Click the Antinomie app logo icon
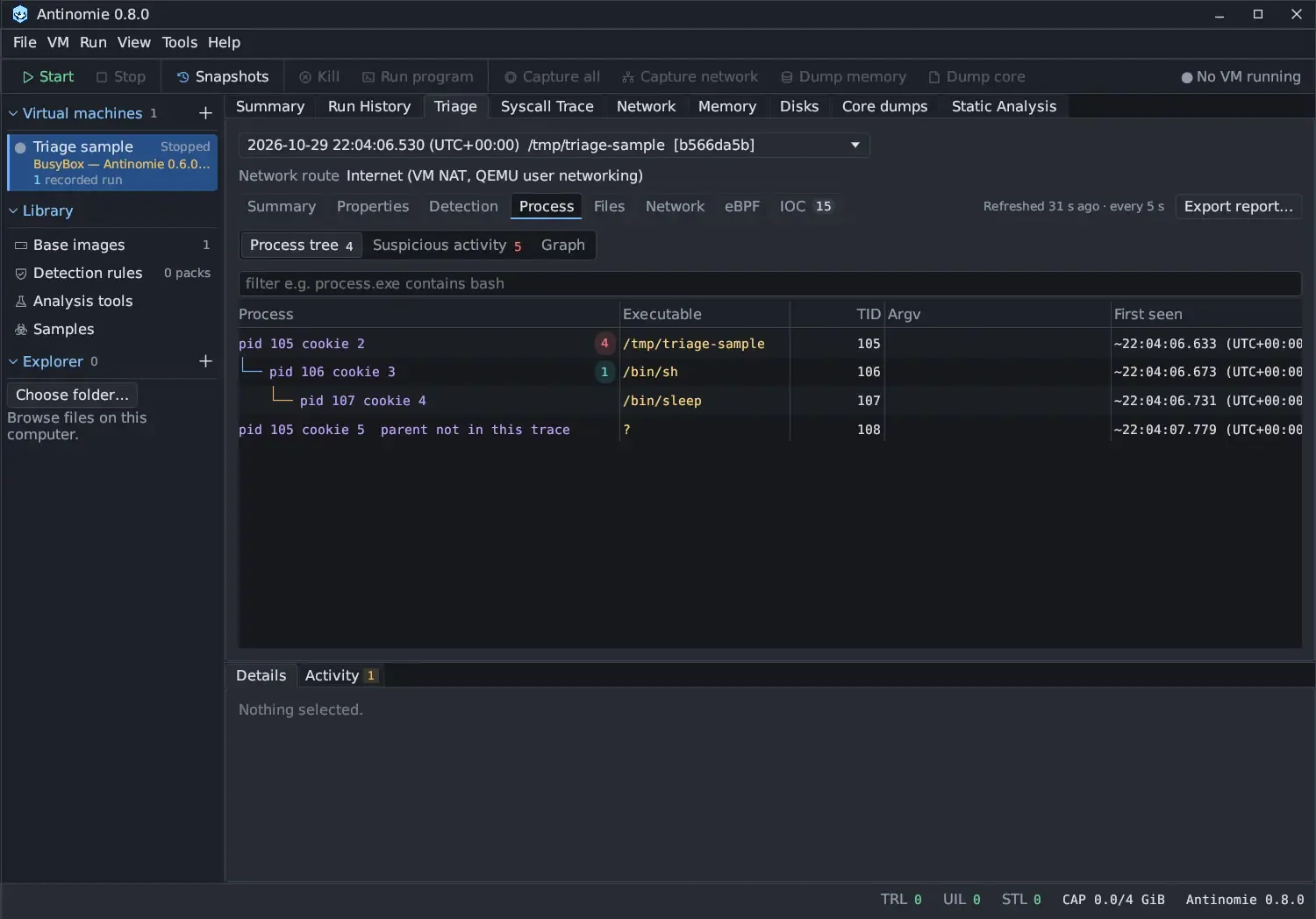 pyautogui.click(x=20, y=14)
